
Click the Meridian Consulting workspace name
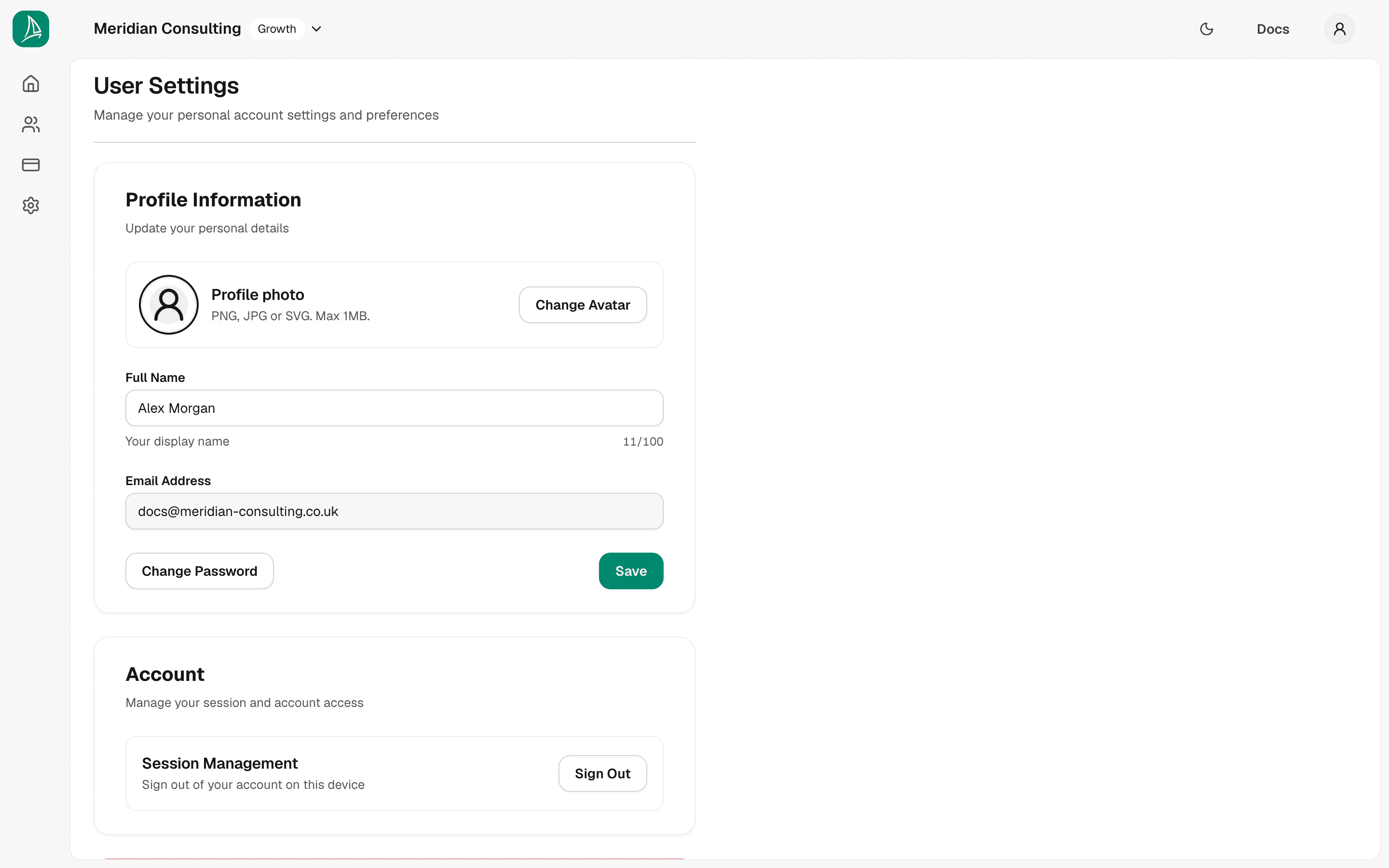tap(167, 29)
